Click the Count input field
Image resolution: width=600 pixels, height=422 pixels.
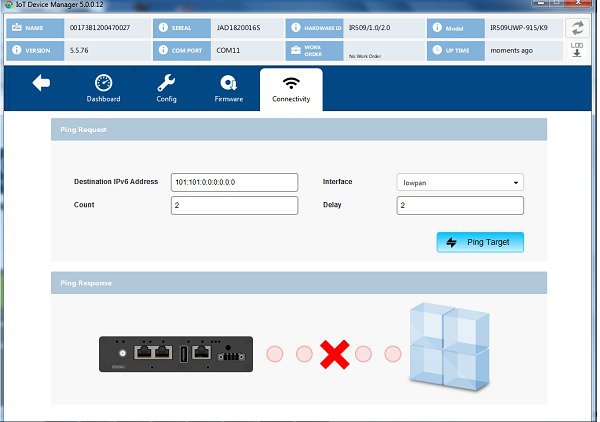pos(234,205)
